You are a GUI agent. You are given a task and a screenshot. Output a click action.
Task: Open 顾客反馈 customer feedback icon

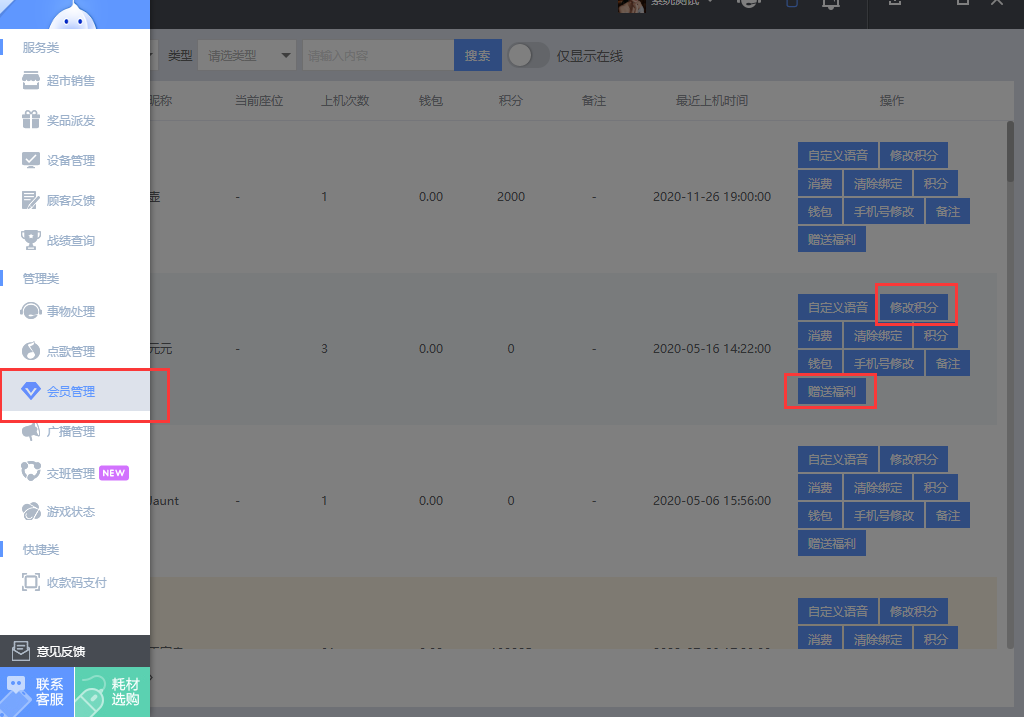(x=30, y=201)
